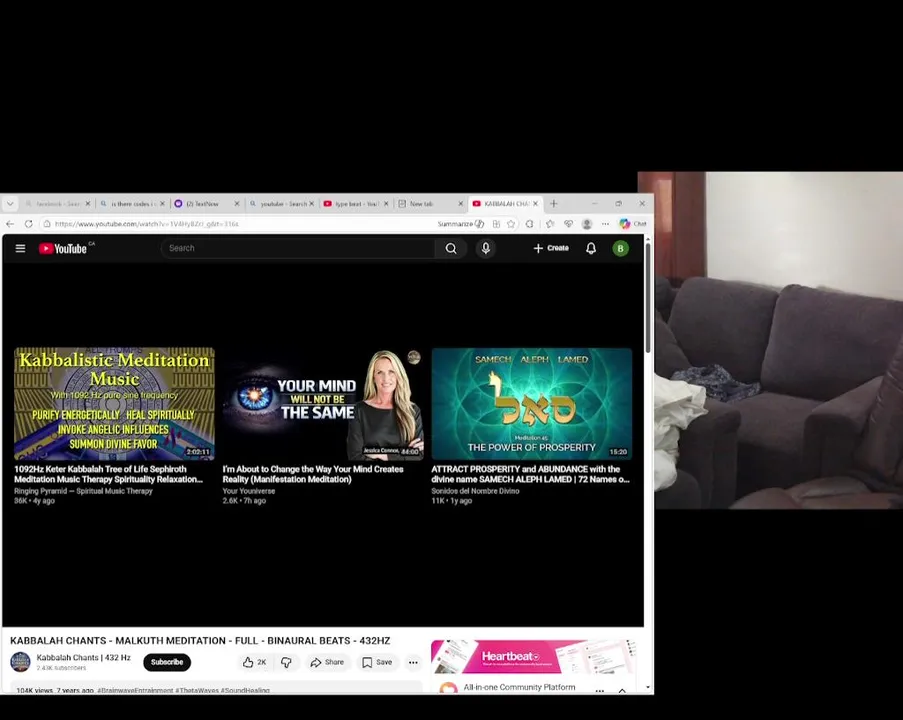
Task: Play the Samech Aleph Lamed prosperity thumbnail
Action: 532,403
